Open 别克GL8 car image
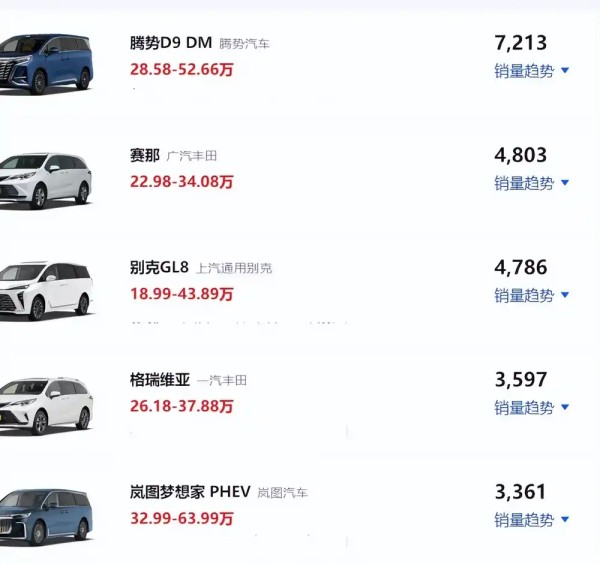The width and height of the screenshot is (600, 564). click(x=46, y=291)
